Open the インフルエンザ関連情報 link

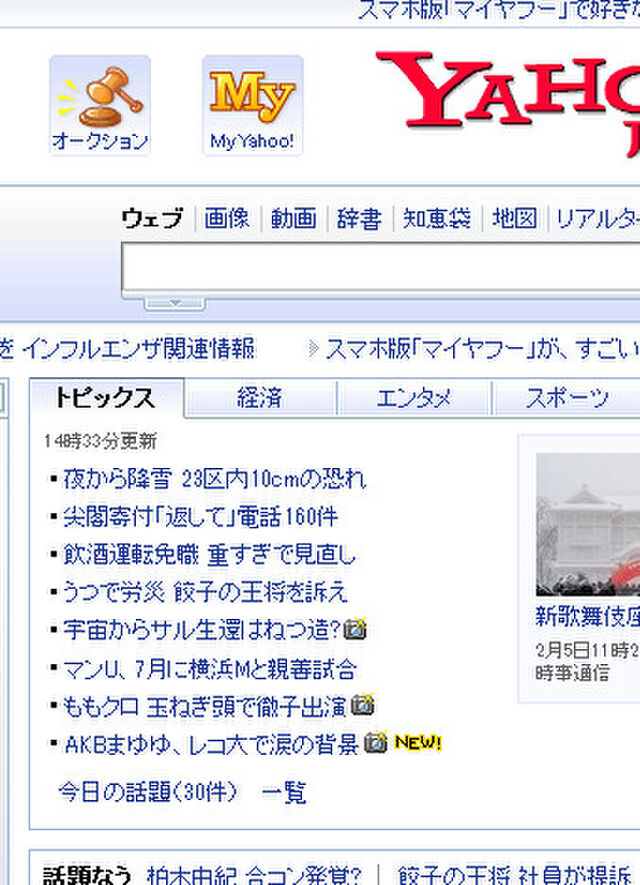[138, 349]
